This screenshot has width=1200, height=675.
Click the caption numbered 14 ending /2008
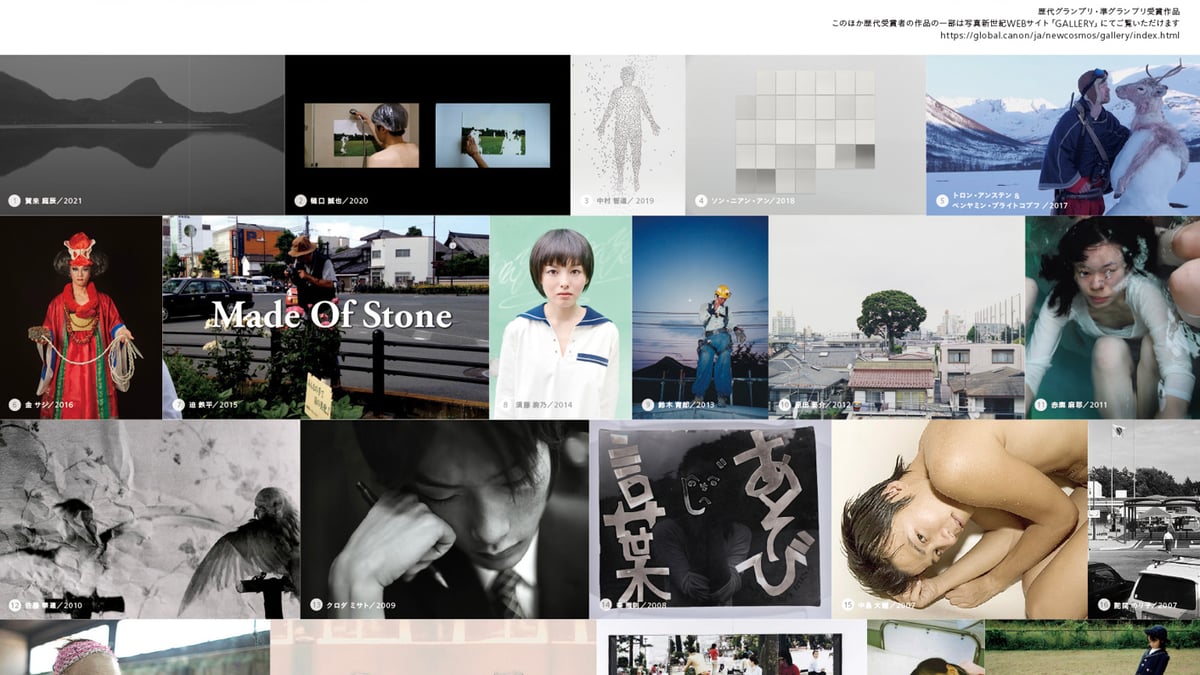tap(632, 605)
